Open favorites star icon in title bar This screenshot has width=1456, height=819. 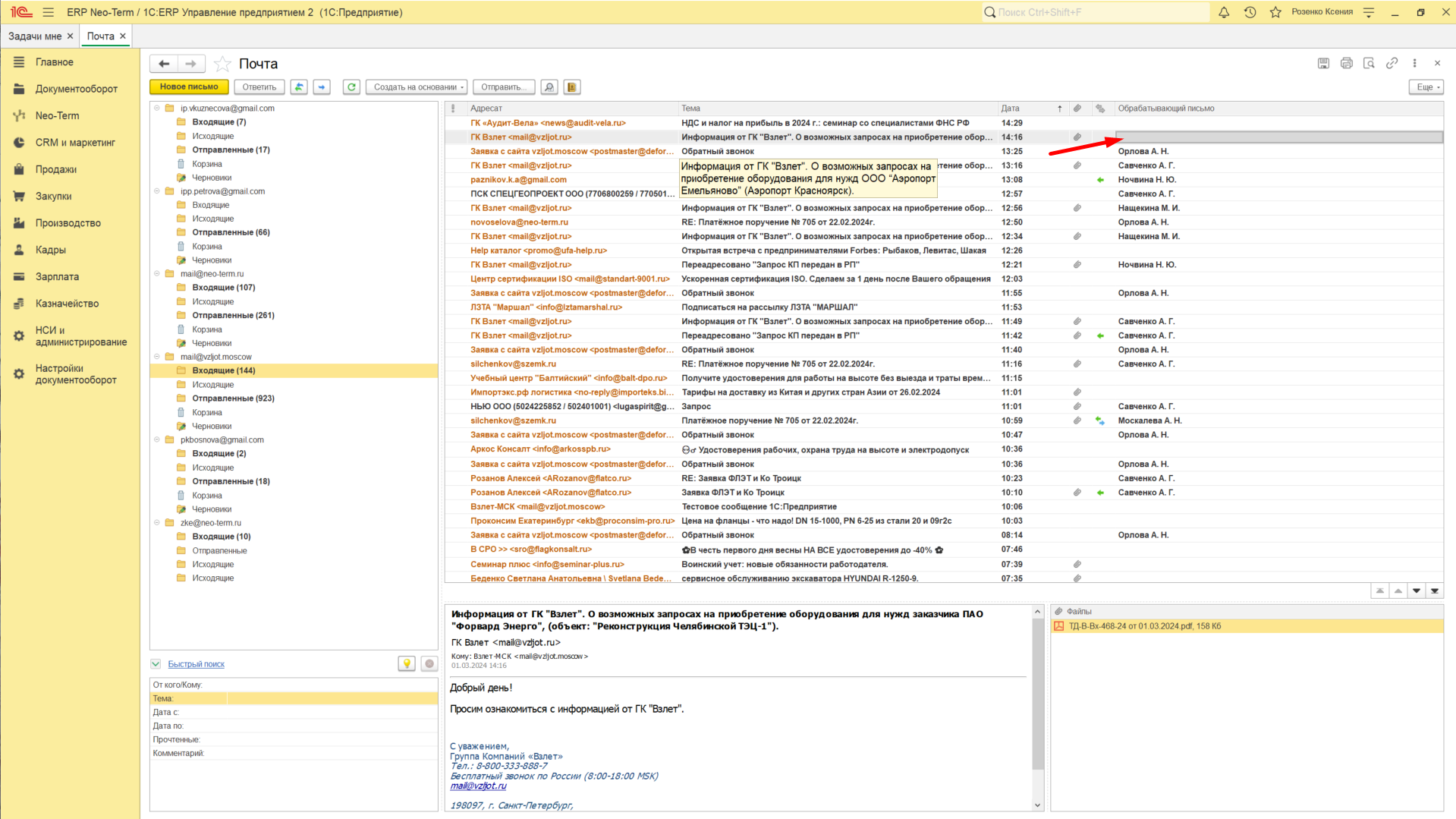click(1275, 12)
